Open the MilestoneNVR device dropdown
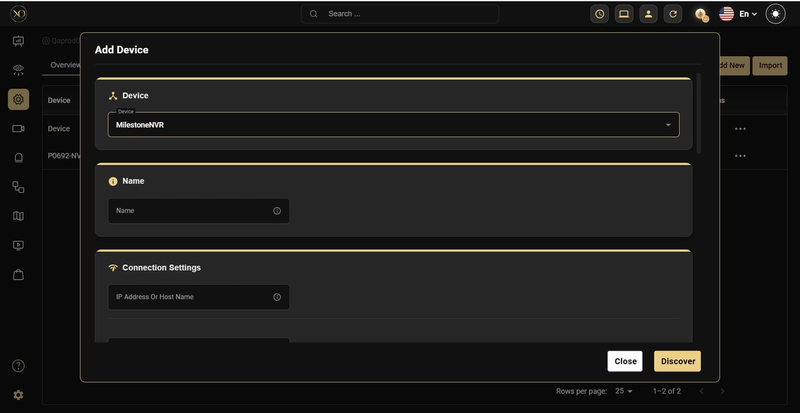Screen dimensions: 800x413 pyautogui.click(x=393, y=125)
